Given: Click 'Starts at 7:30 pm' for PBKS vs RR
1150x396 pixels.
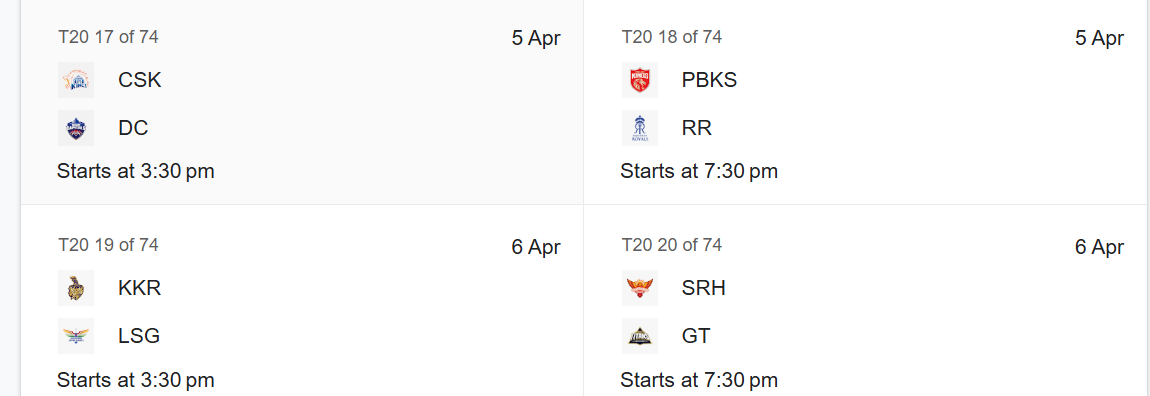Looking at the screenshot, I should tap(699, 172).
